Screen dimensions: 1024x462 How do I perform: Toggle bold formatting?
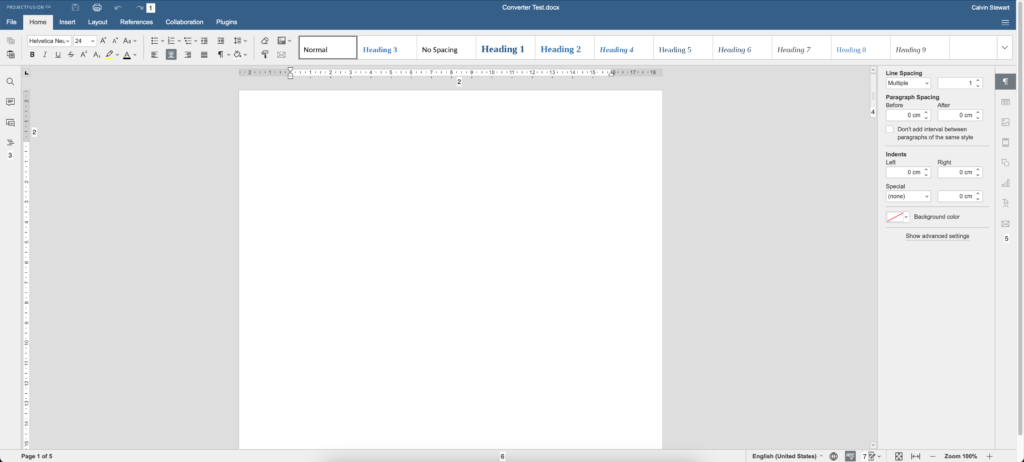coord(32,55)
